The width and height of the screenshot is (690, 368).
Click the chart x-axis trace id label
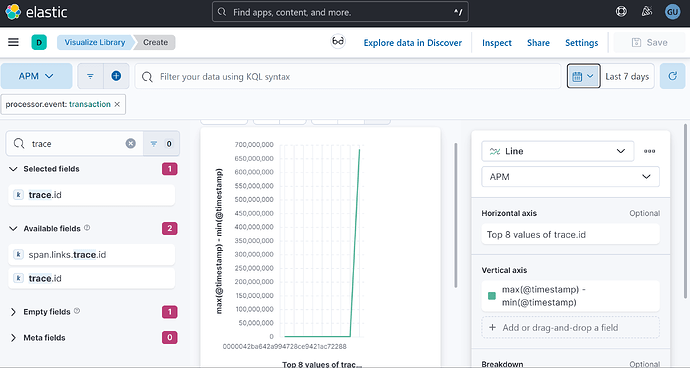[x=284, y=346]
